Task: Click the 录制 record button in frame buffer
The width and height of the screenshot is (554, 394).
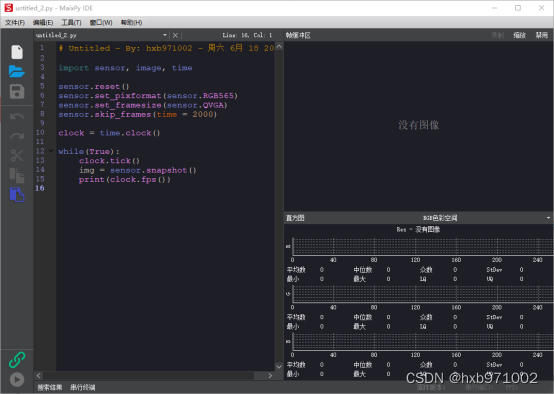Action: (497, 35)
